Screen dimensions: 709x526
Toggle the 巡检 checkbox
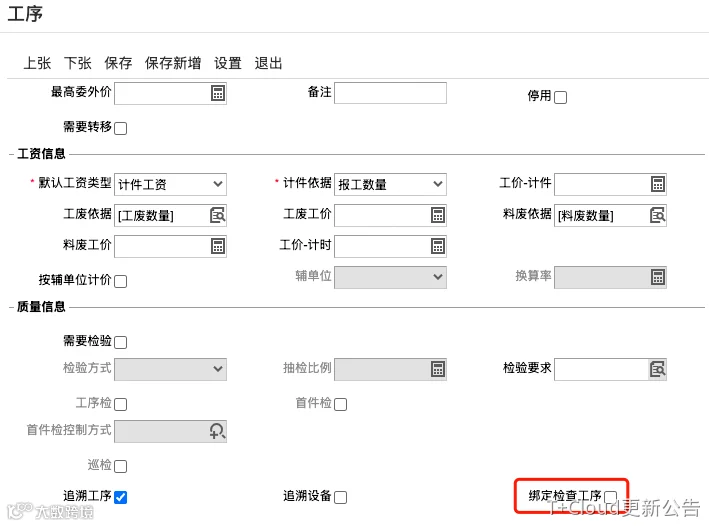click(x=120, y=466)
